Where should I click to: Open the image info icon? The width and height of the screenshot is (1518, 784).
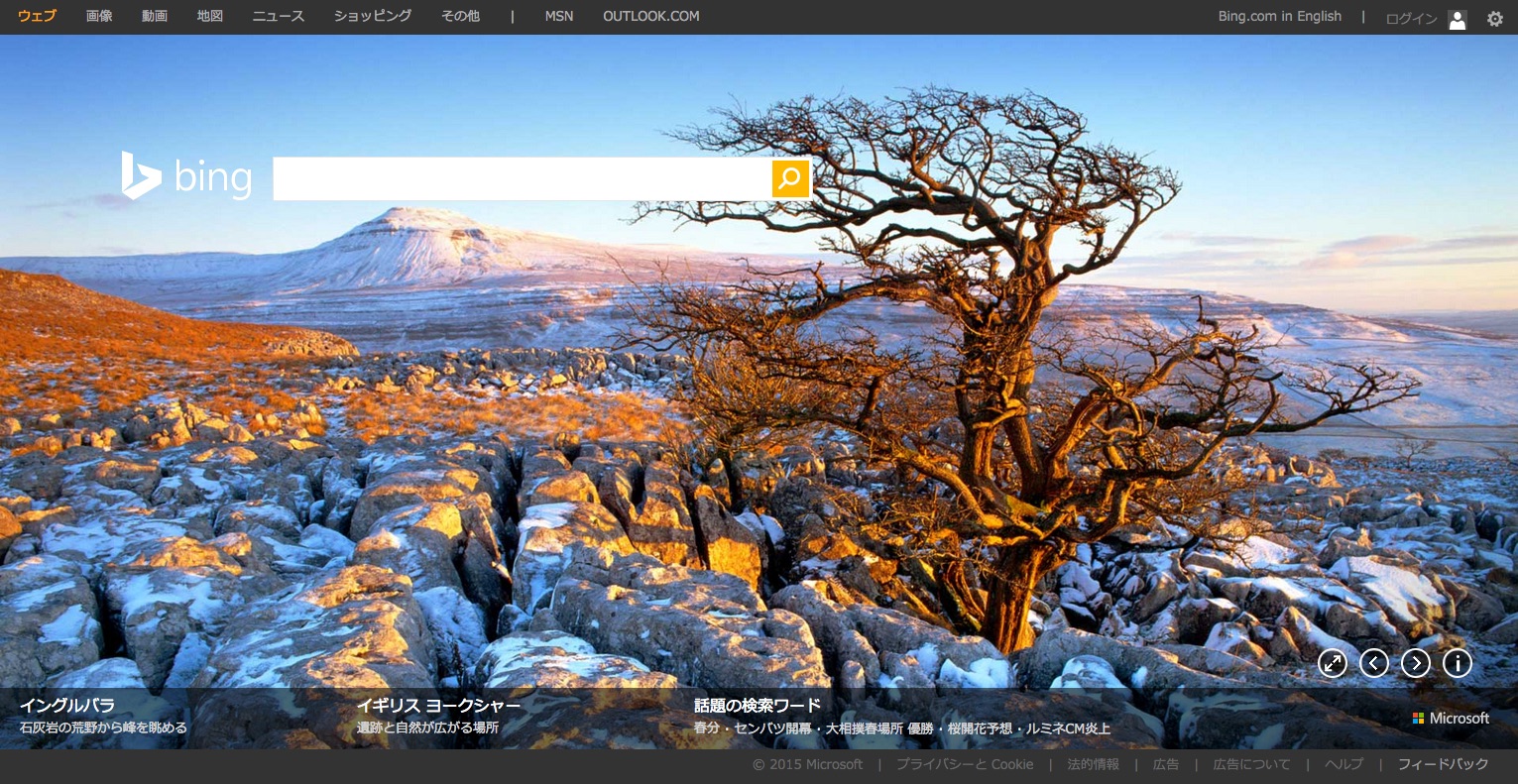click(1458, 663)
